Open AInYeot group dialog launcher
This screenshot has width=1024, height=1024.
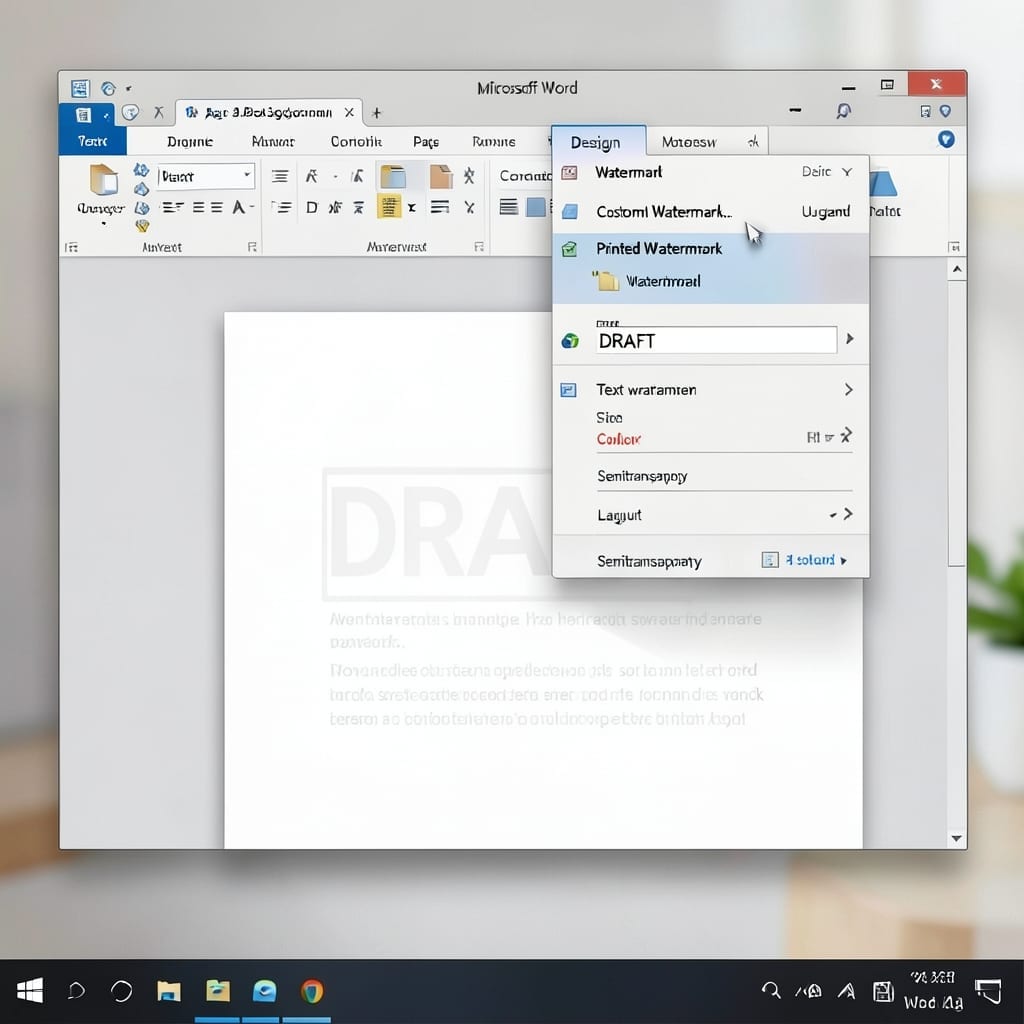coord(252,247)
